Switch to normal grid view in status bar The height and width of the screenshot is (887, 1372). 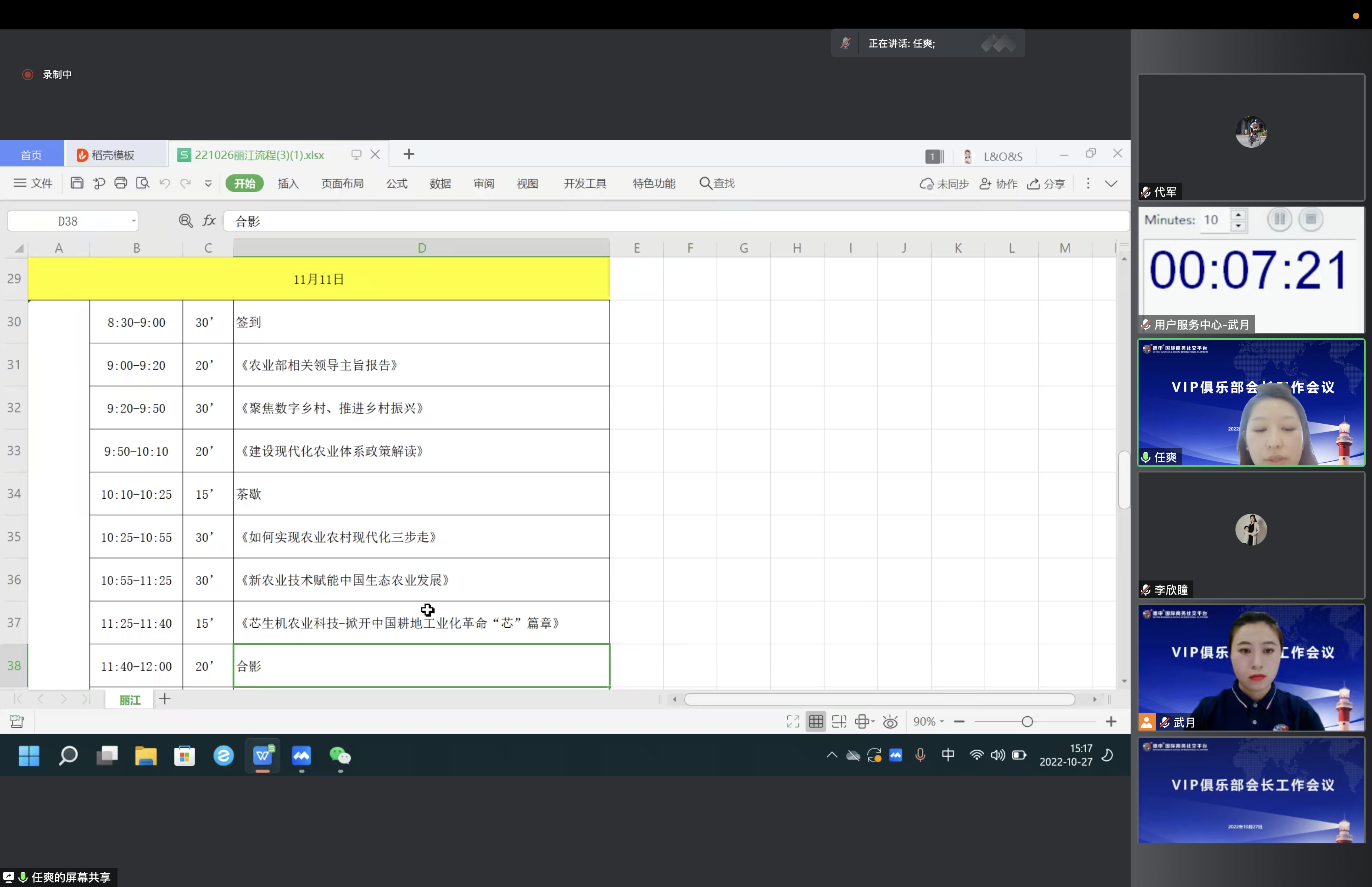point(816,722)
